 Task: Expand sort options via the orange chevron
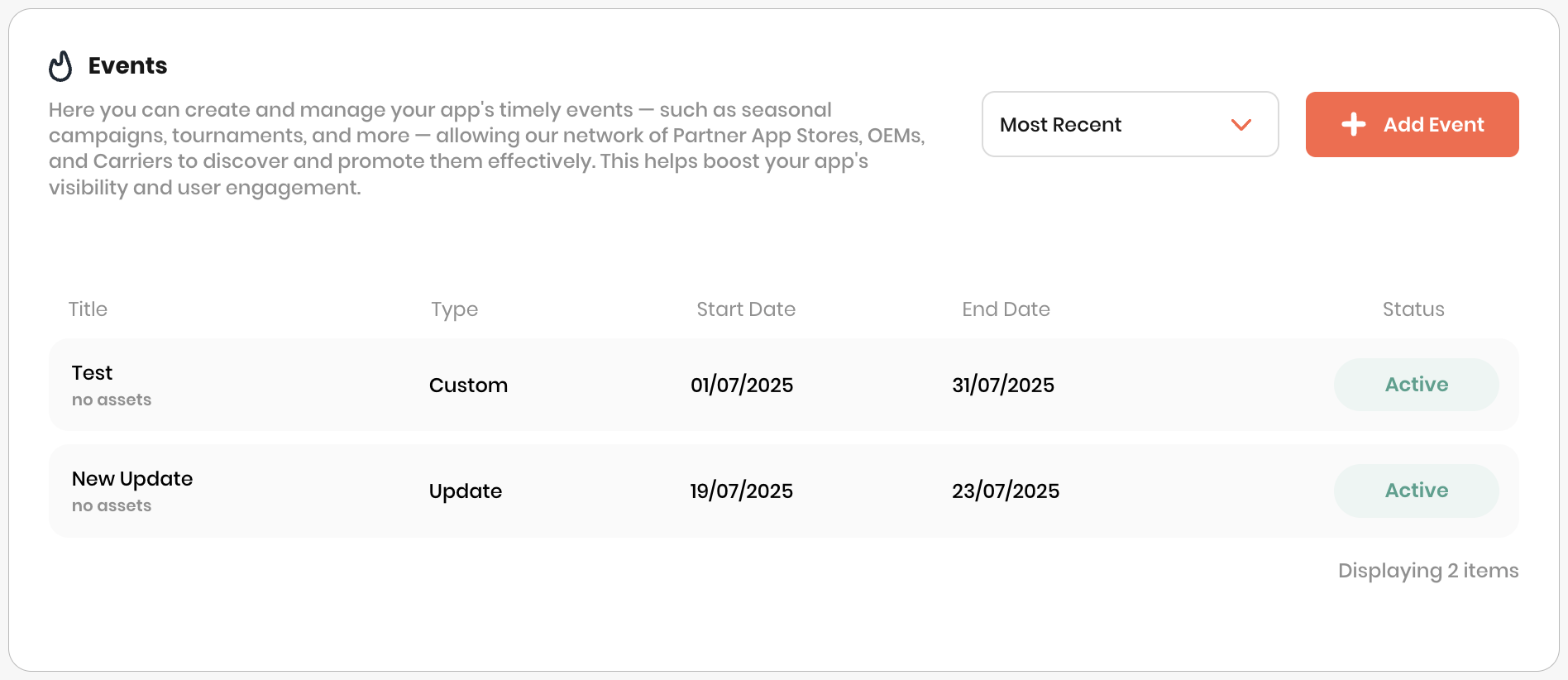point(1241,125)
